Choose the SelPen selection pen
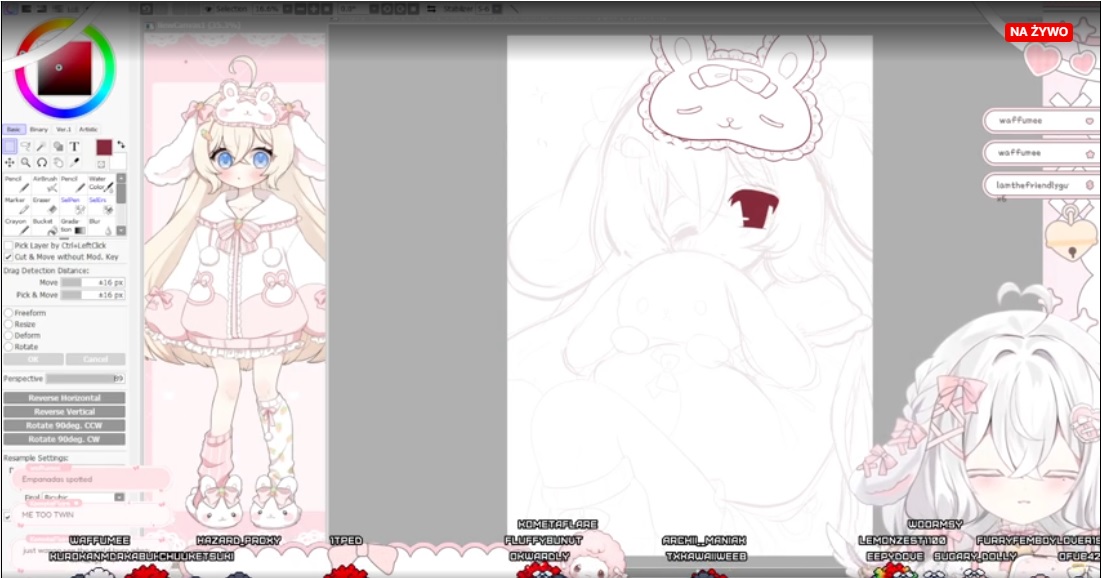The width and height of the screenshot is (1101, 578). click(x=72, y=205)
